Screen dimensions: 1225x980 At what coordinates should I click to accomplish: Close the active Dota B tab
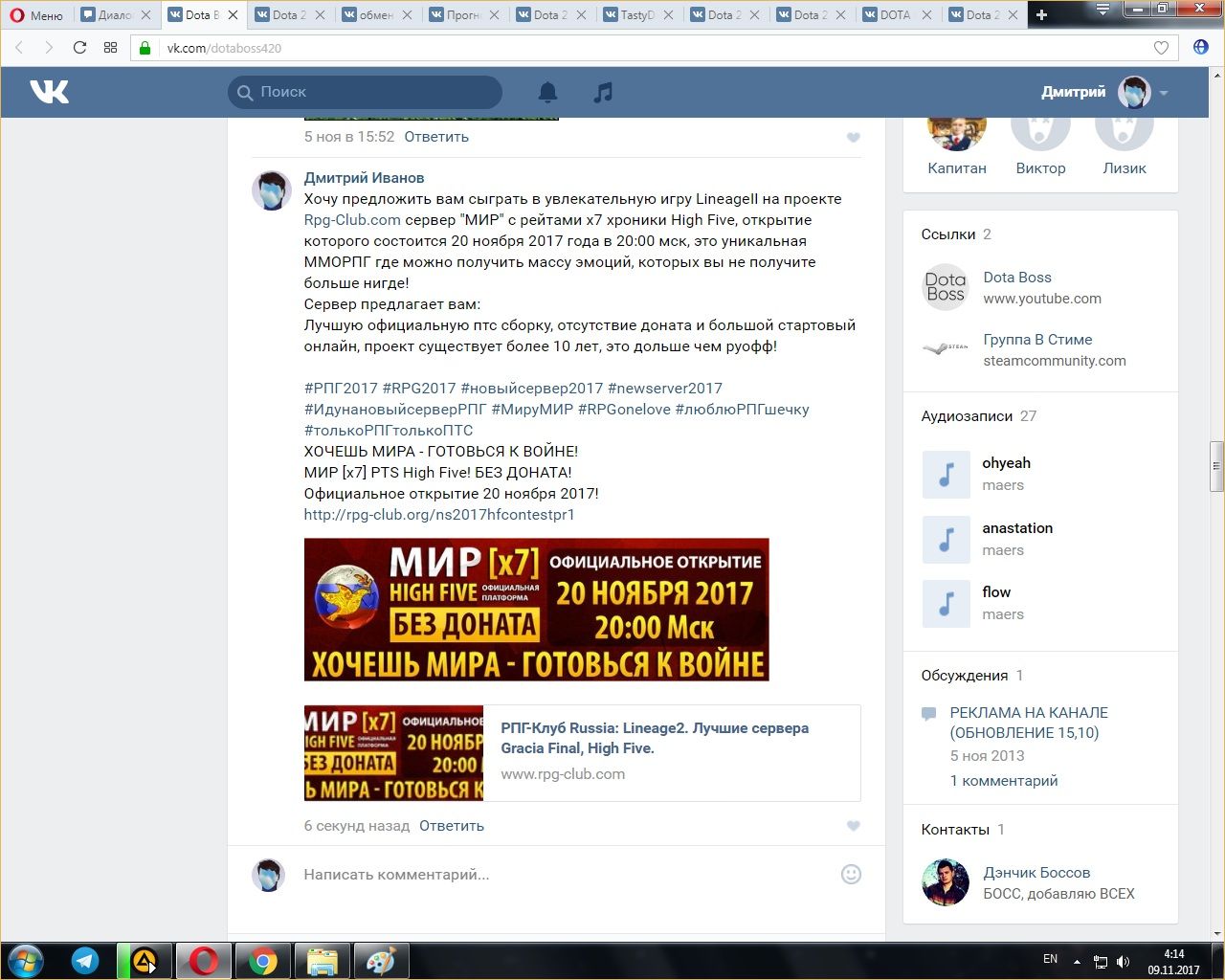(x=233, y=15)
